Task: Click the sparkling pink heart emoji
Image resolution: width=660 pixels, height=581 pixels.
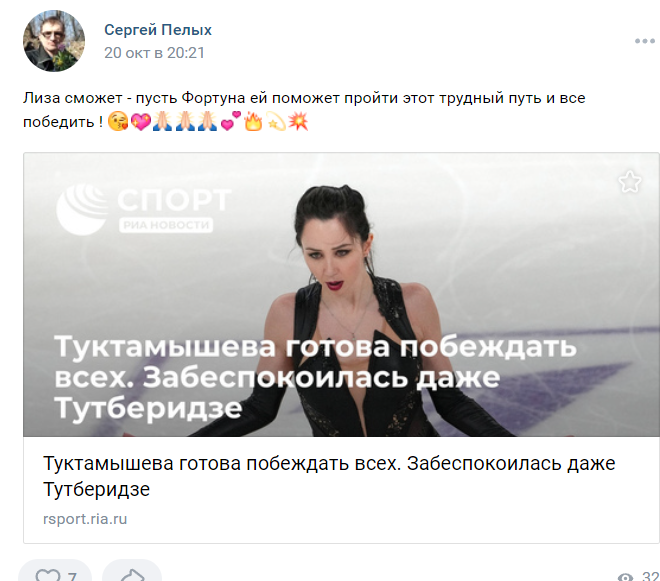Action: pos(141,121)
